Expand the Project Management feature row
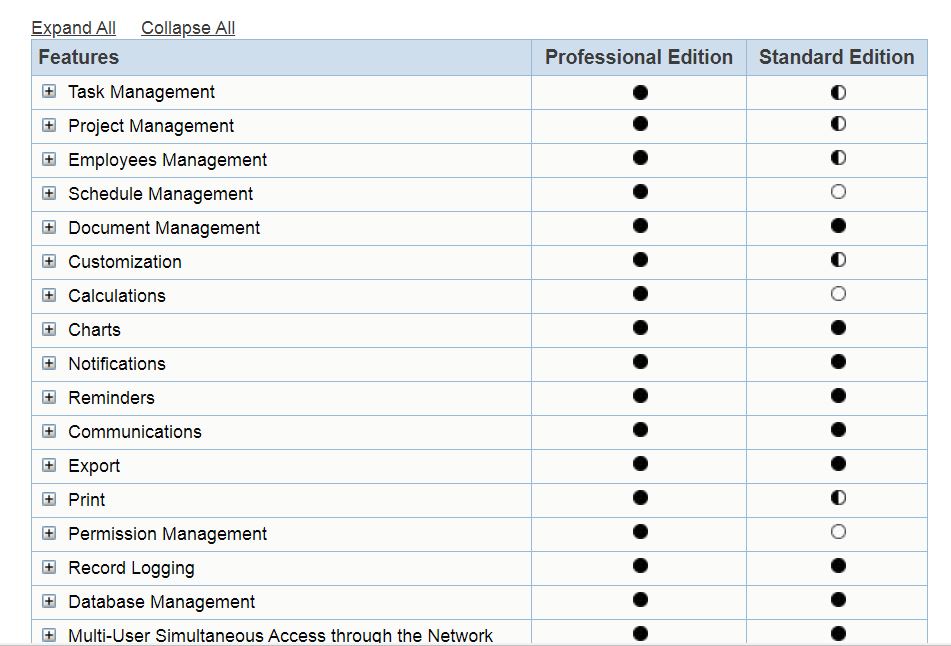This screenshot has height=646, width=951. click(x=49, y=126)
